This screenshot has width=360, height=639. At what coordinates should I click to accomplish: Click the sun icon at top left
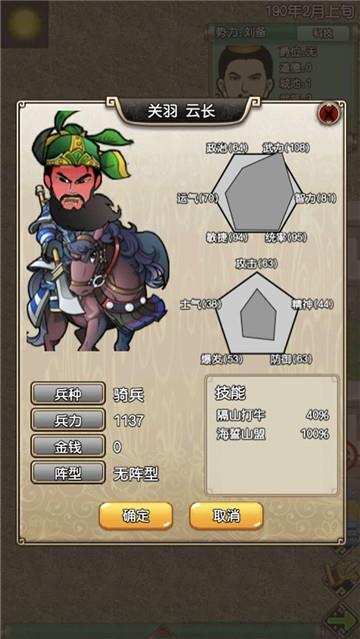(x=24, y=24)
